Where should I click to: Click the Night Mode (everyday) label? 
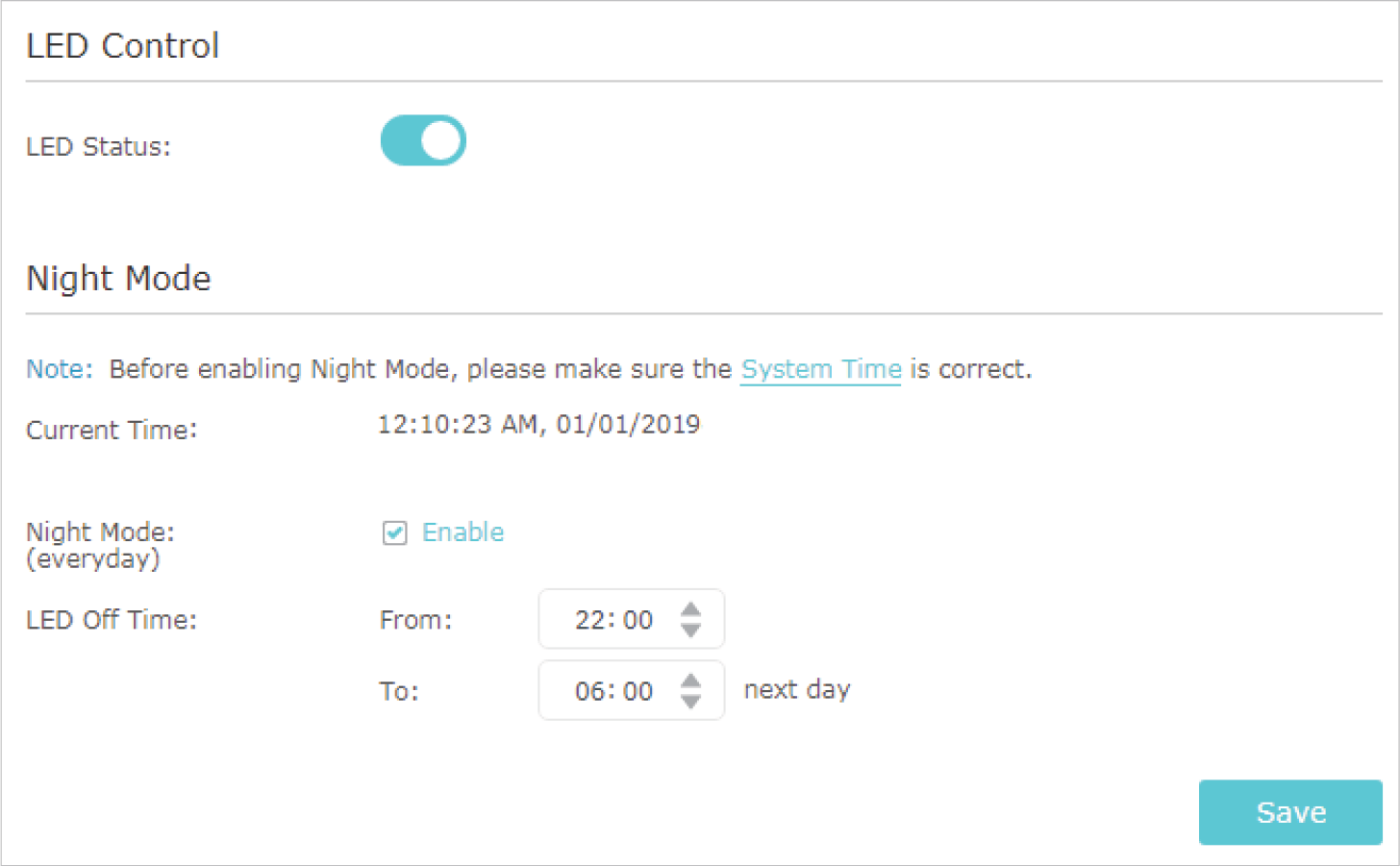[100, 545]
